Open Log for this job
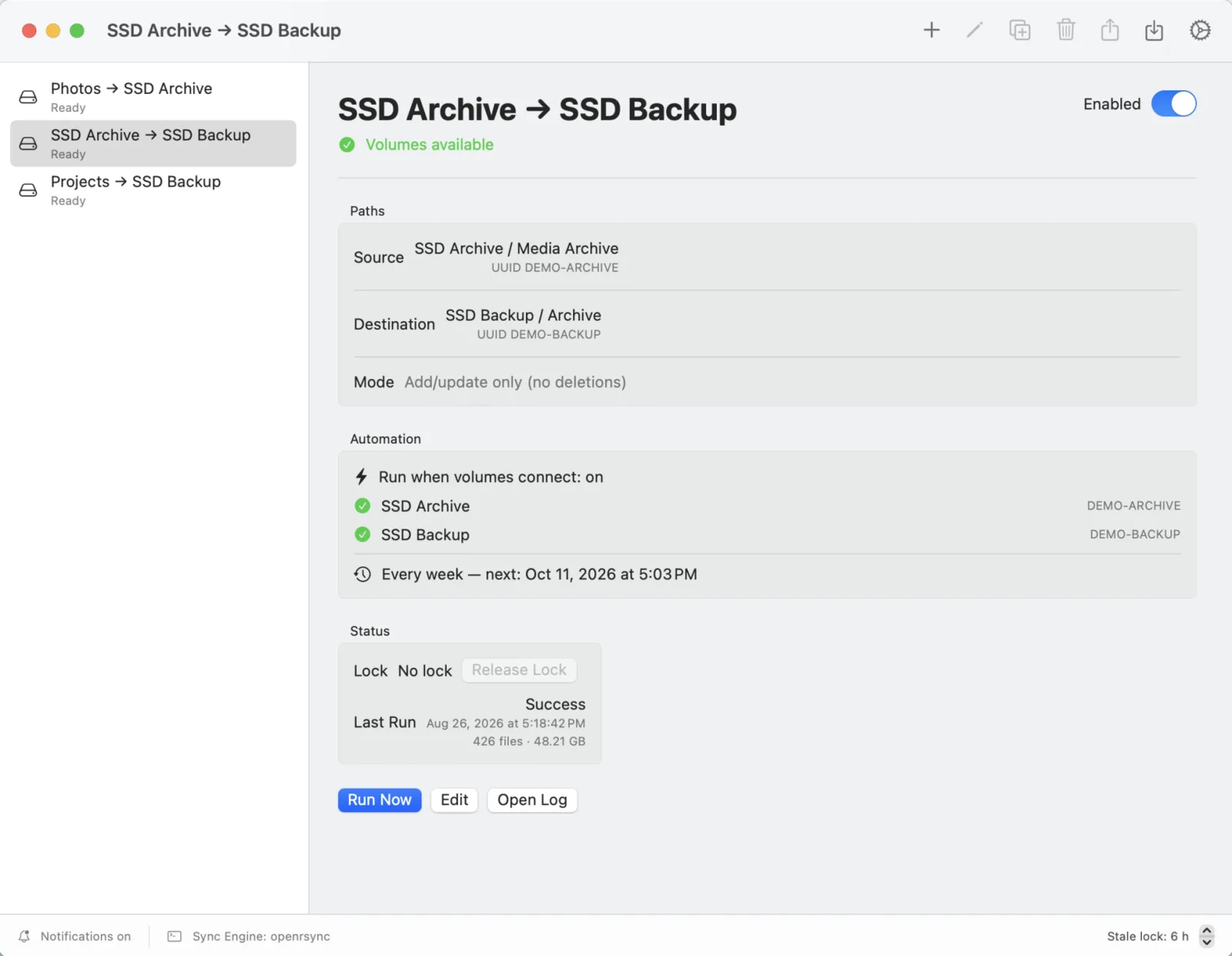The image size is (1232, 956). [x=532, y=800]
